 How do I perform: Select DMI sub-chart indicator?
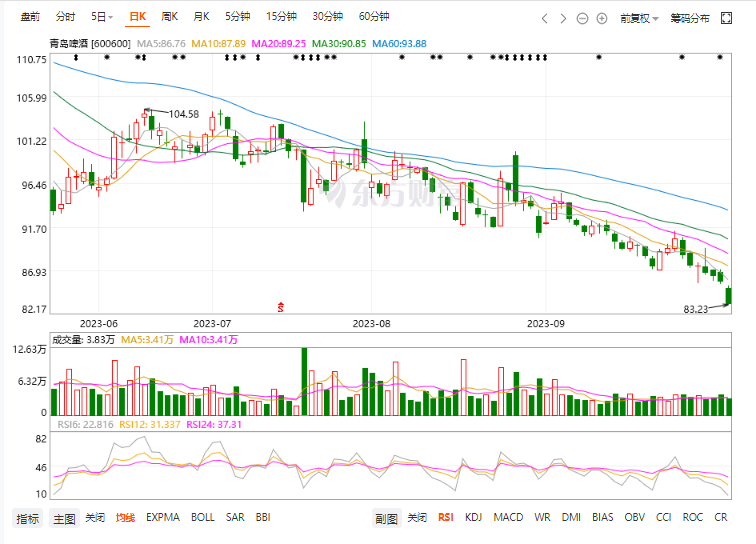(571, 517)
